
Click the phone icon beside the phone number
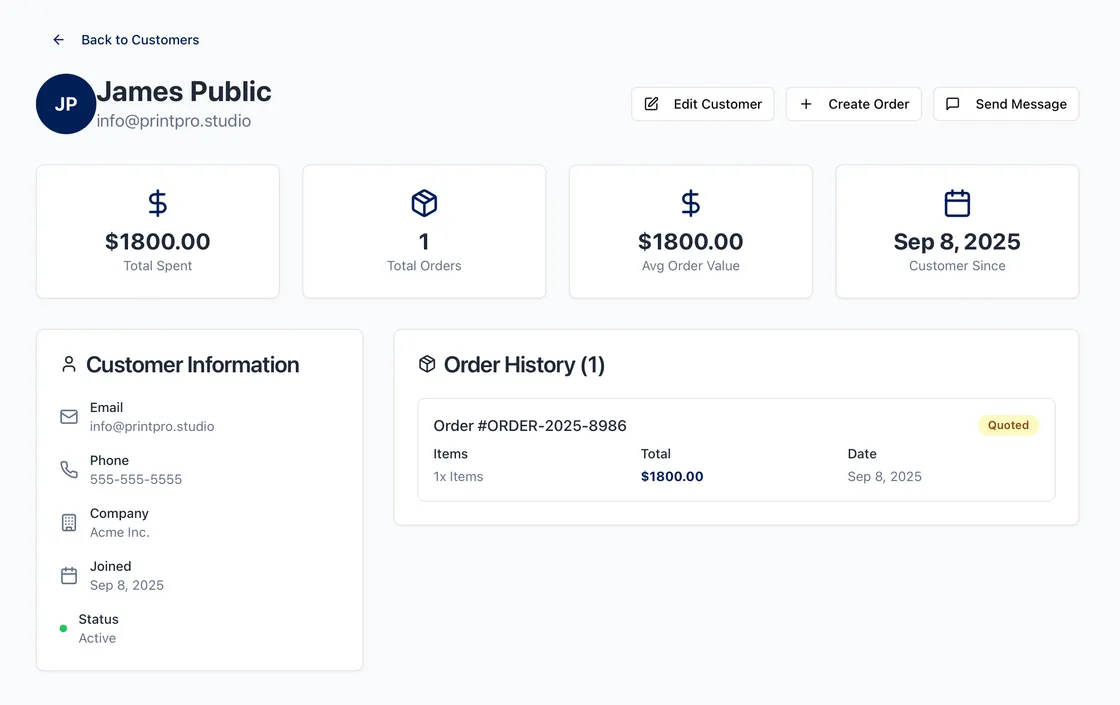click(x=68, y=469)
